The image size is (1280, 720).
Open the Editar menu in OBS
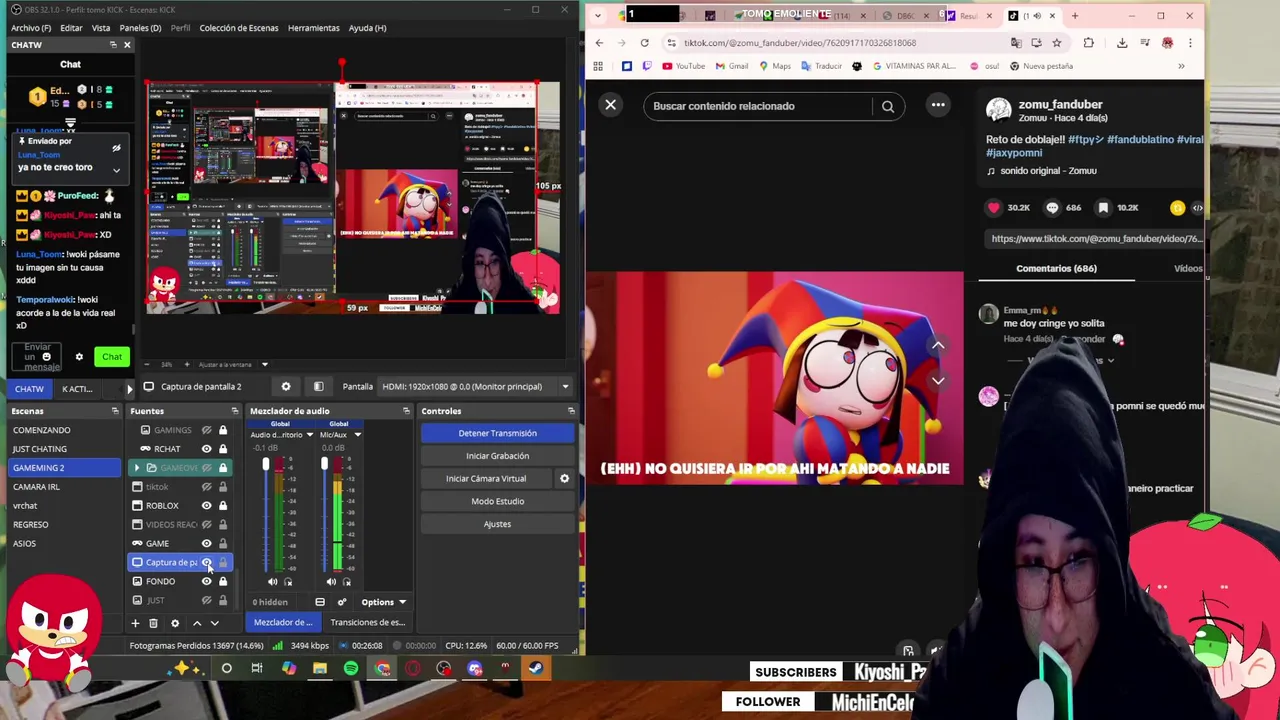[71, 28]
